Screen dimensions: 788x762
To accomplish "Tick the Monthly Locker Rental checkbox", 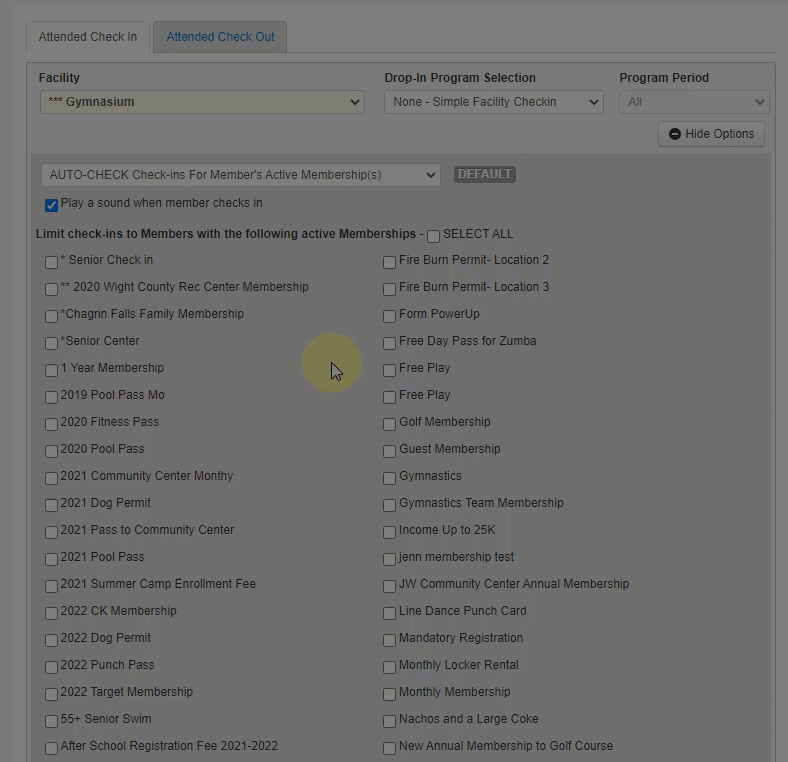I will click(389, 667).
